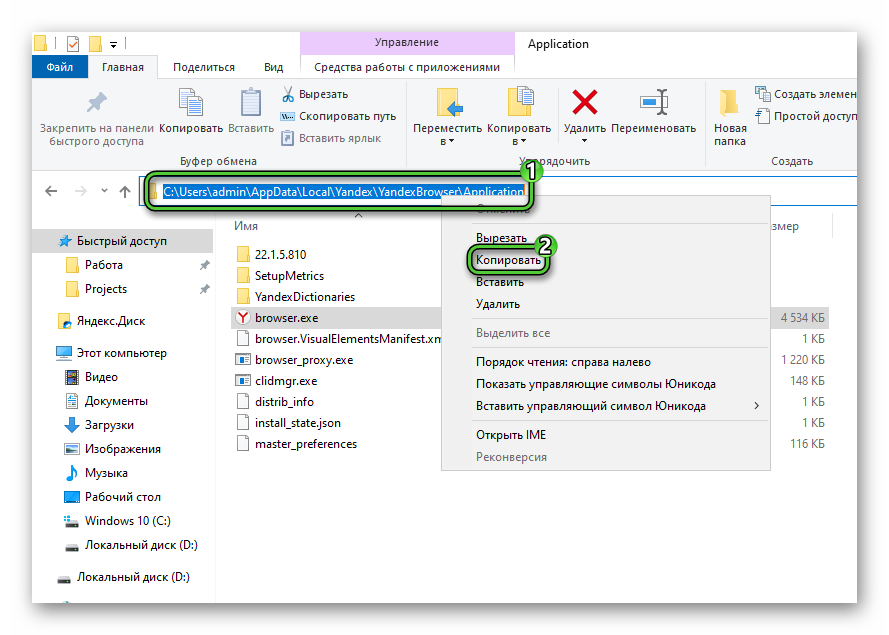Click the Copy icon in Clipboard group
This screenshot has height=635, width=889.
(190, 103)
